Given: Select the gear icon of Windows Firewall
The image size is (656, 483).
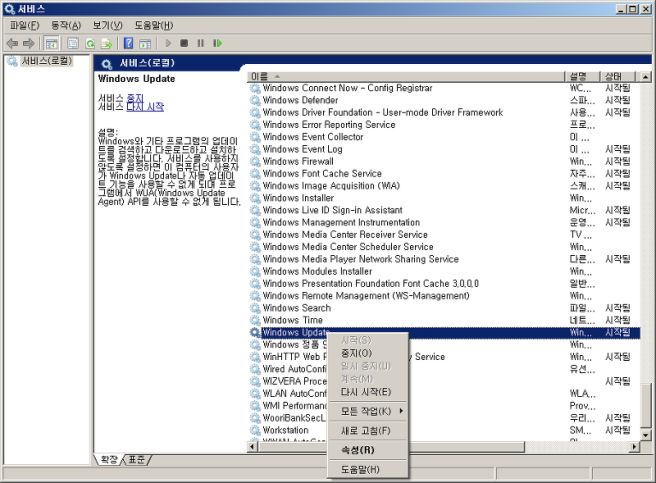Looking at the screenshot, I should click(255, 162).
